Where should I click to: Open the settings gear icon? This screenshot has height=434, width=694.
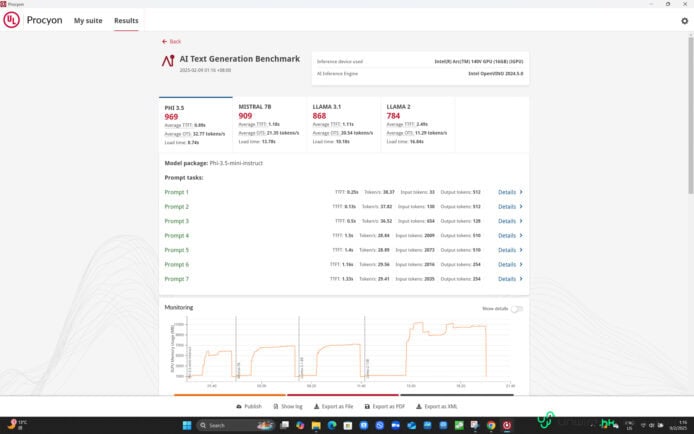(684, 20)
